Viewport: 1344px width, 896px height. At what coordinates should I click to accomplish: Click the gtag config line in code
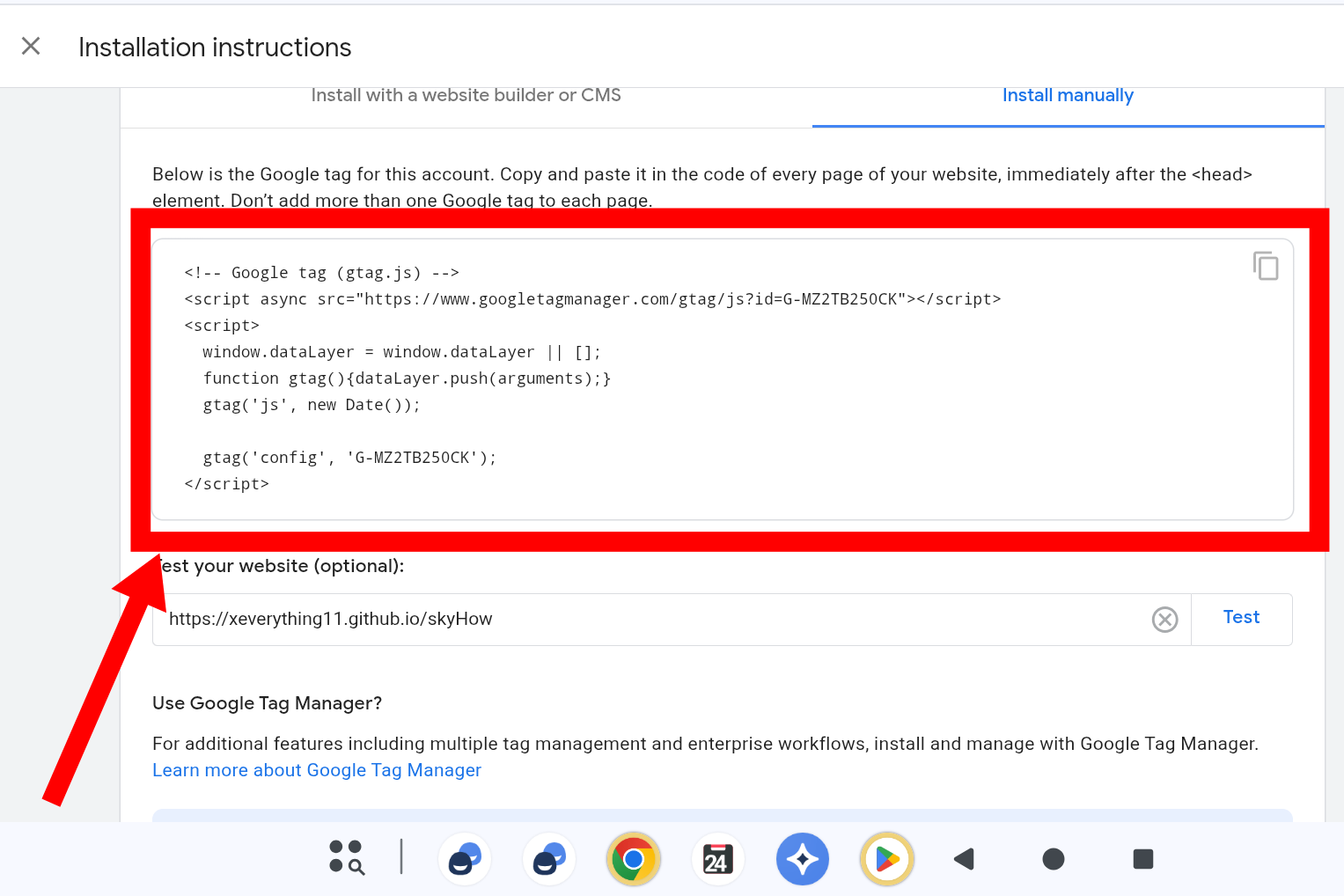click(x=349, y=458)
